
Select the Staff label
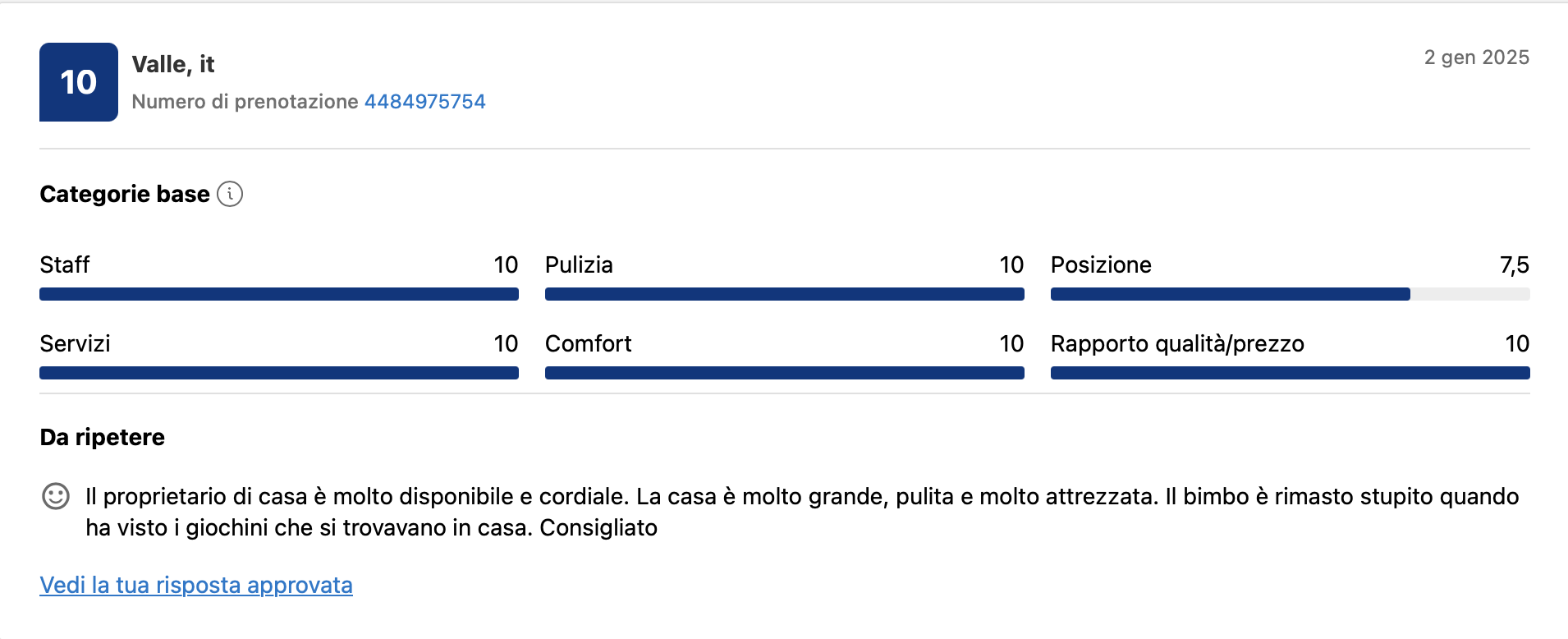pyautogui.click(x=65, y=264)
